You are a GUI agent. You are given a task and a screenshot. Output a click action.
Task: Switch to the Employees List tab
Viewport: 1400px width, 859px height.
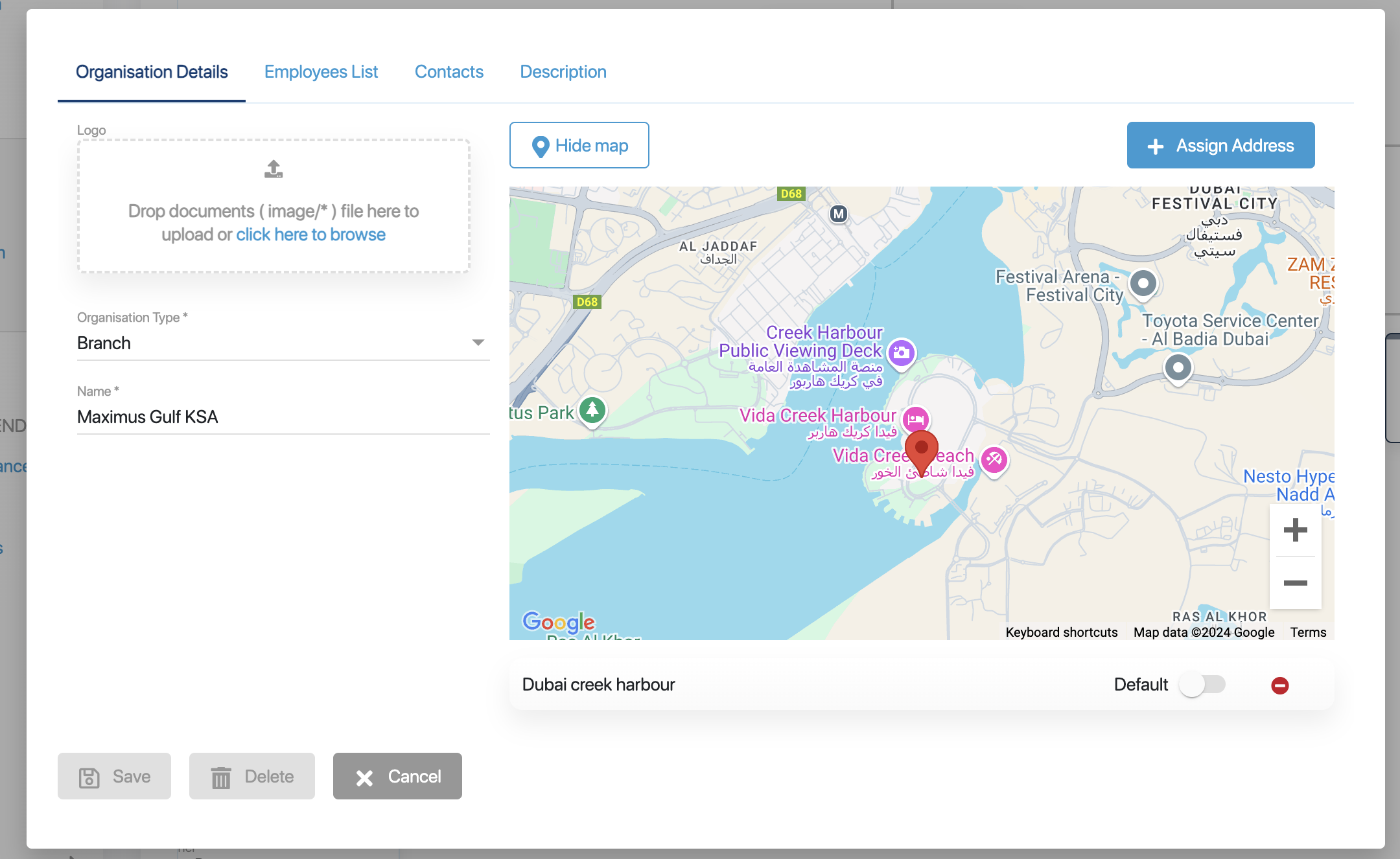pos(321,72)
